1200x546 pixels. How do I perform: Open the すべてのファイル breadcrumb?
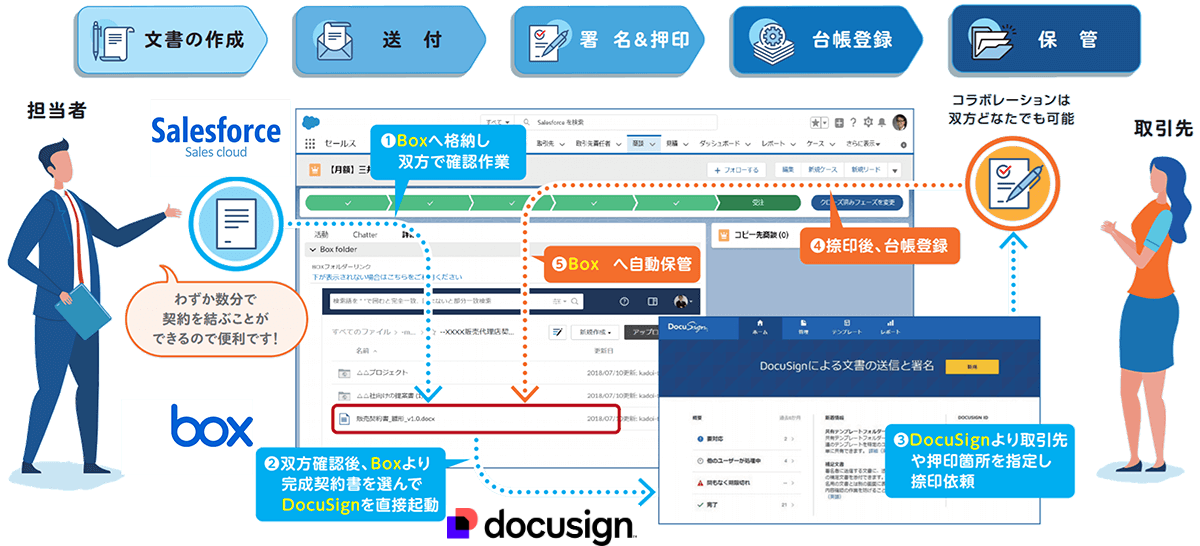tap(361, 332)
